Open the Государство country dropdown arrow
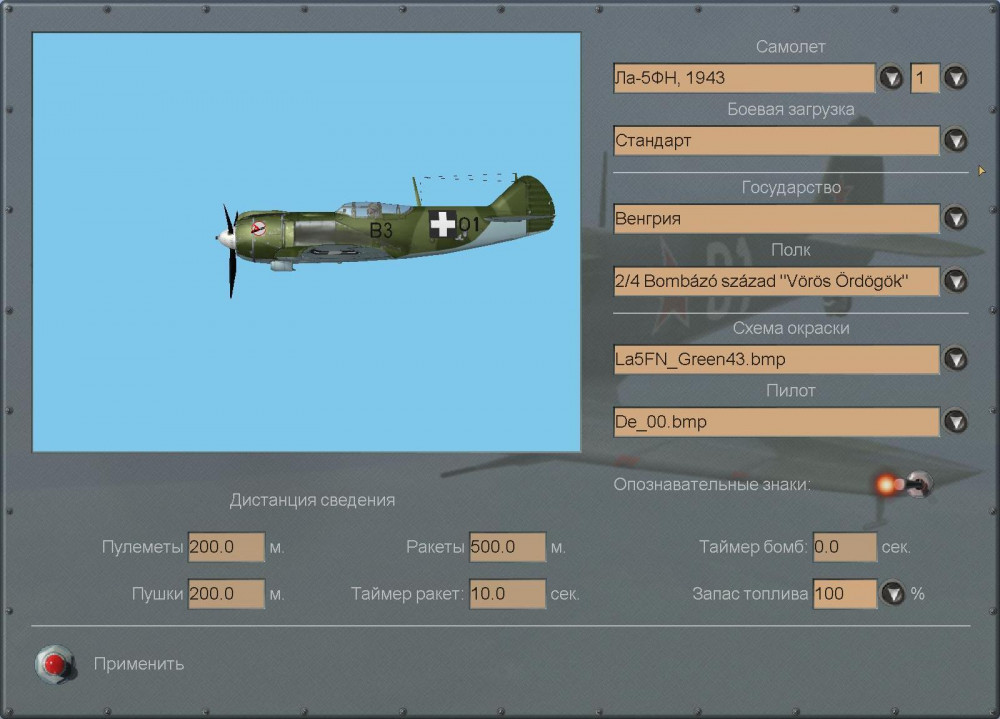1000x719 pixels. [x=956, y=218]
